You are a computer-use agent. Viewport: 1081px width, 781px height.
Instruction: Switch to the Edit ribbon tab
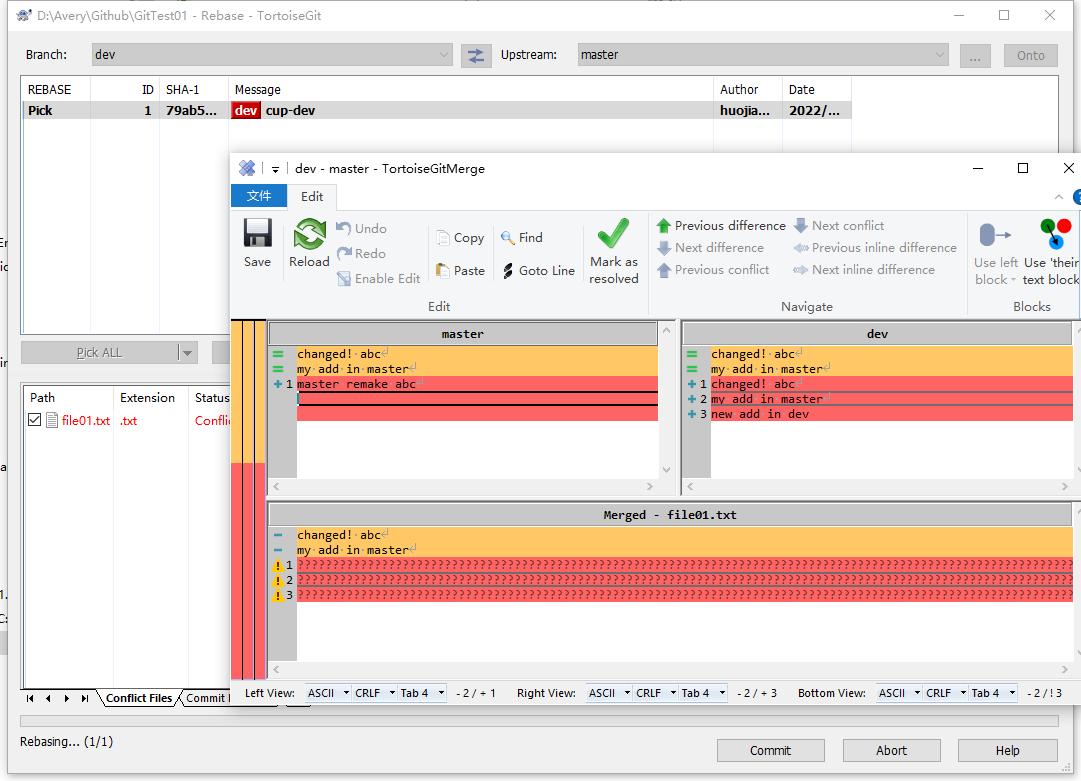[312, 196]
